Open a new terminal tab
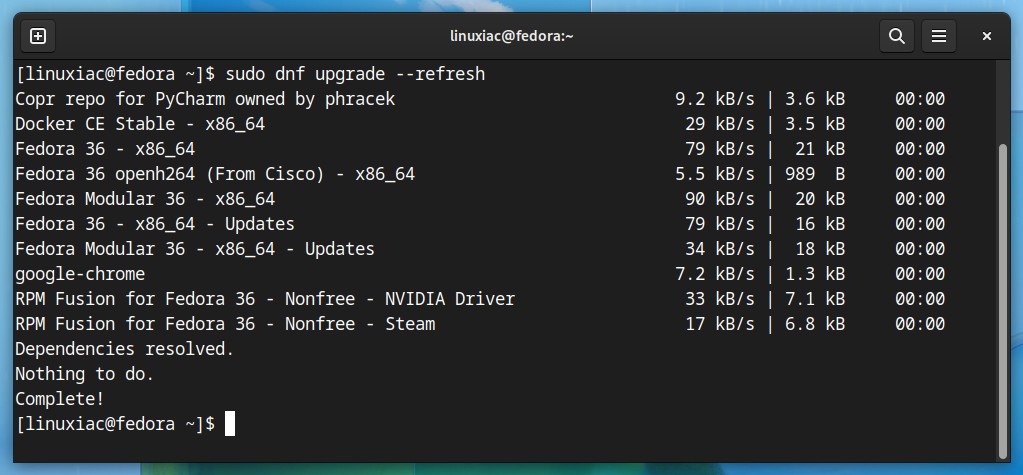This screenshot has width=1023, height=475. pyautogui.click(x=38, y=36)
